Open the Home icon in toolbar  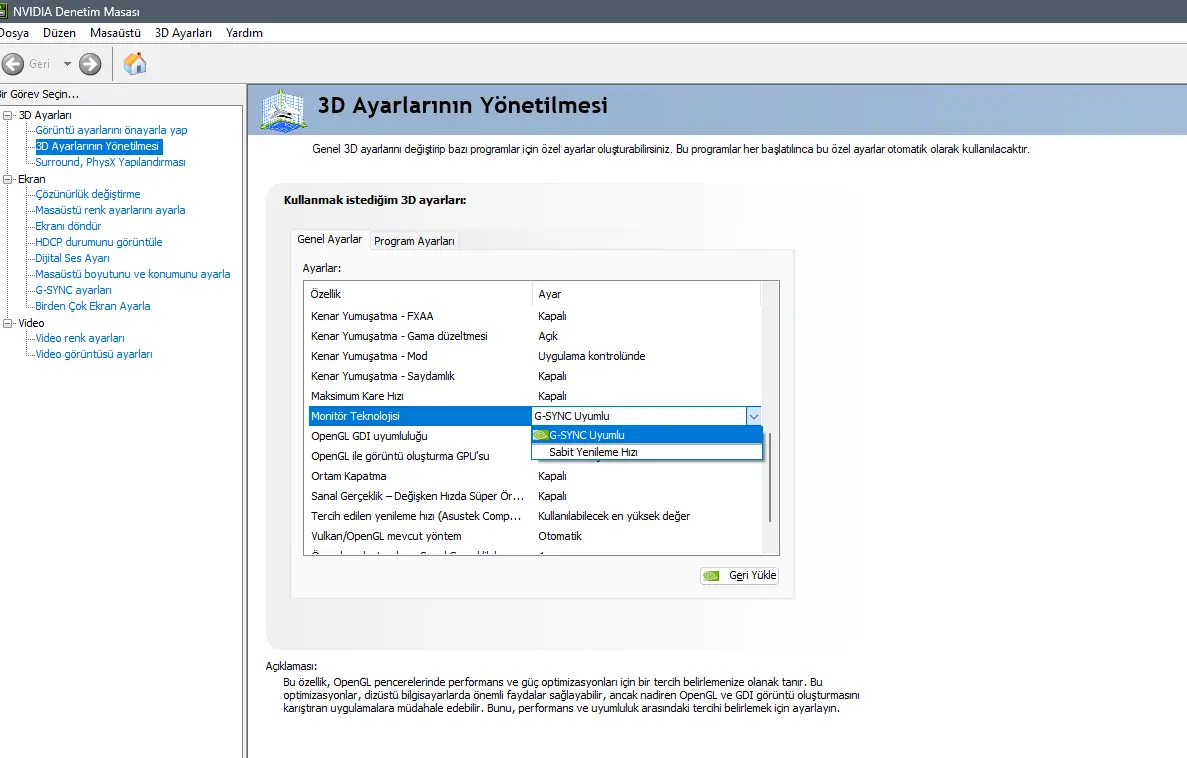pos(135,64)
